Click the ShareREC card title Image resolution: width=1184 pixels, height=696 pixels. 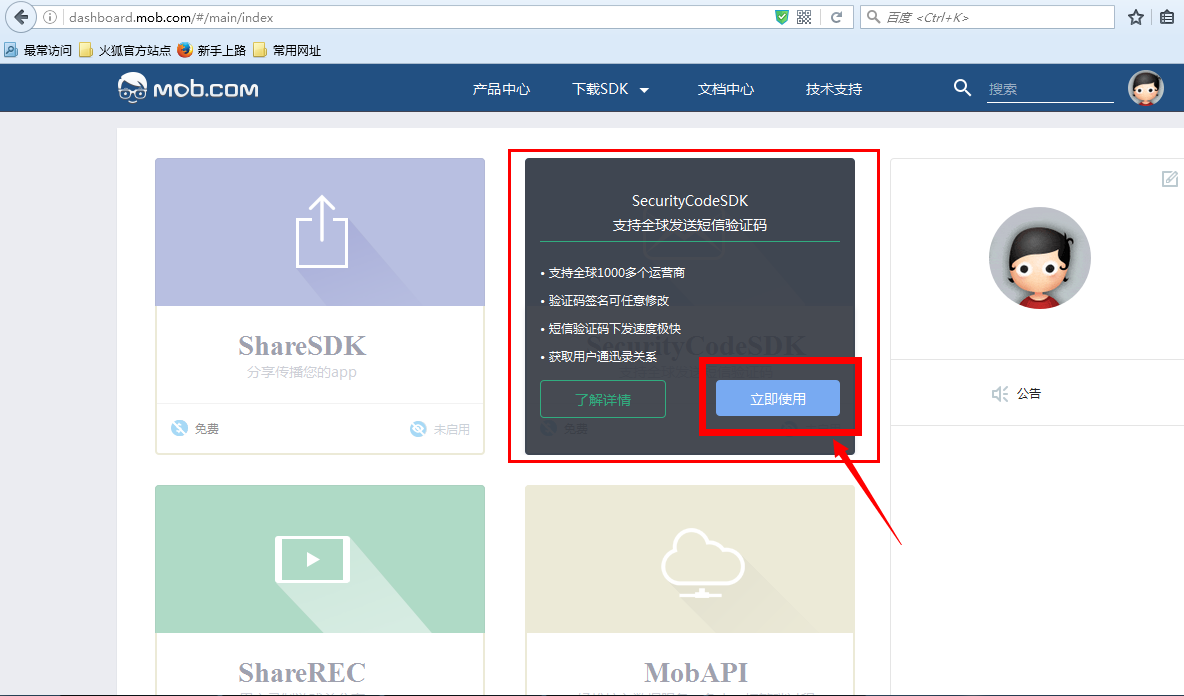(302, 672)
